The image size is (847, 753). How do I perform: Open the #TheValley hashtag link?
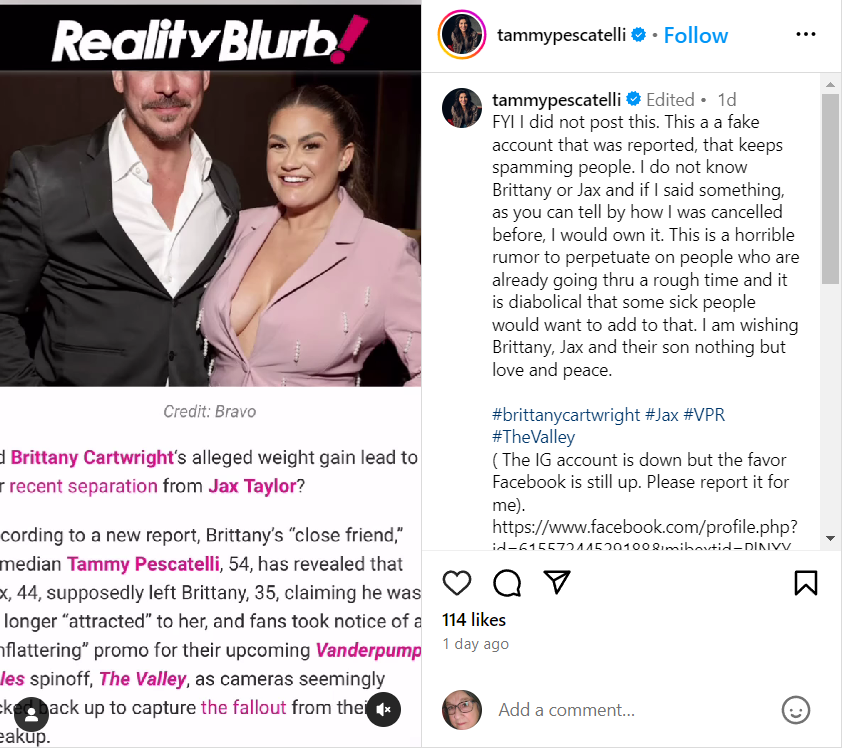(x=533, y=437)
